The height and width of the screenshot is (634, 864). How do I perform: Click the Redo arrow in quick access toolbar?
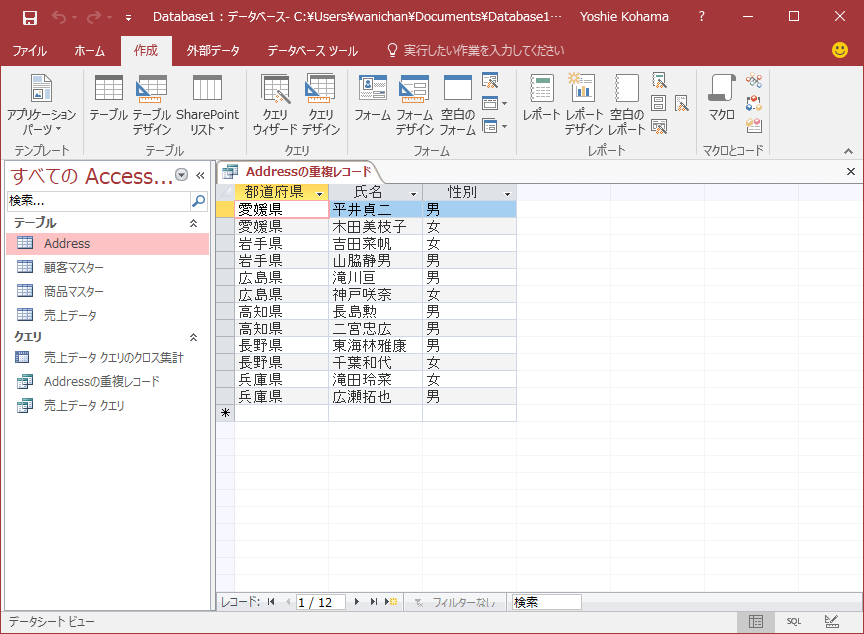94,17
